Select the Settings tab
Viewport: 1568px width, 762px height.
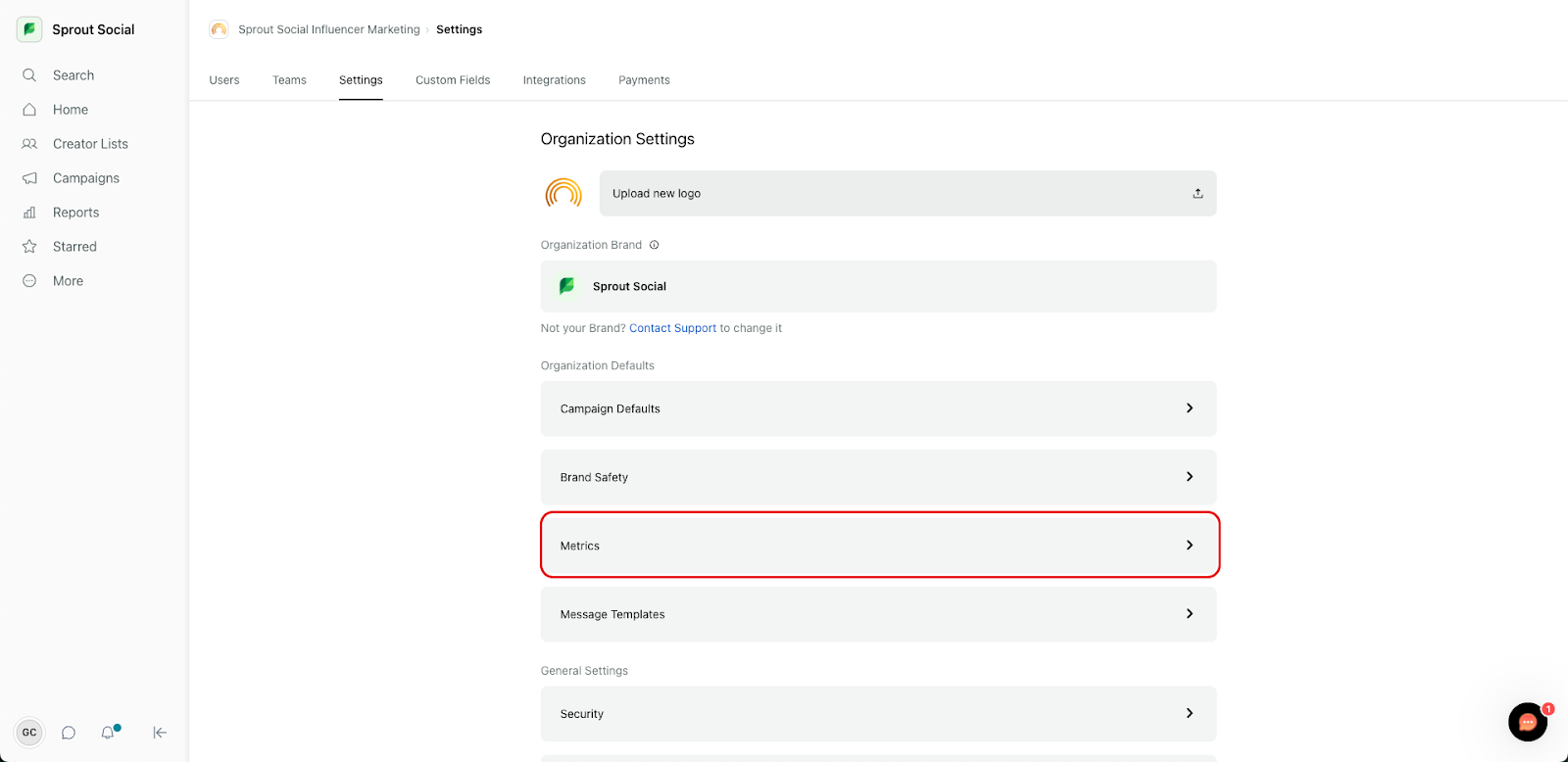pyautogui.click(x=361, y=80)
